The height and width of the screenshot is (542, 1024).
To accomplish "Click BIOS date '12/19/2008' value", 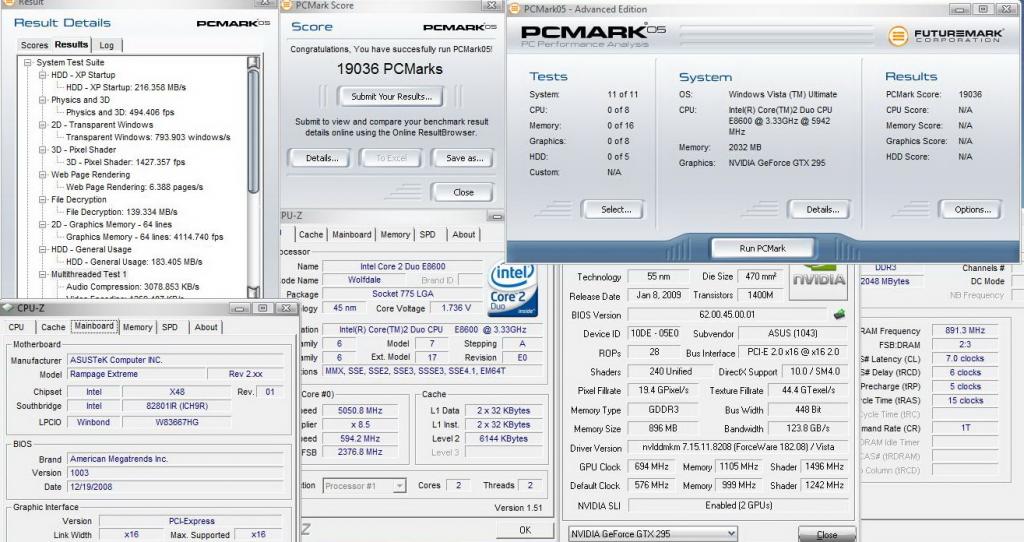I will 176,487.
